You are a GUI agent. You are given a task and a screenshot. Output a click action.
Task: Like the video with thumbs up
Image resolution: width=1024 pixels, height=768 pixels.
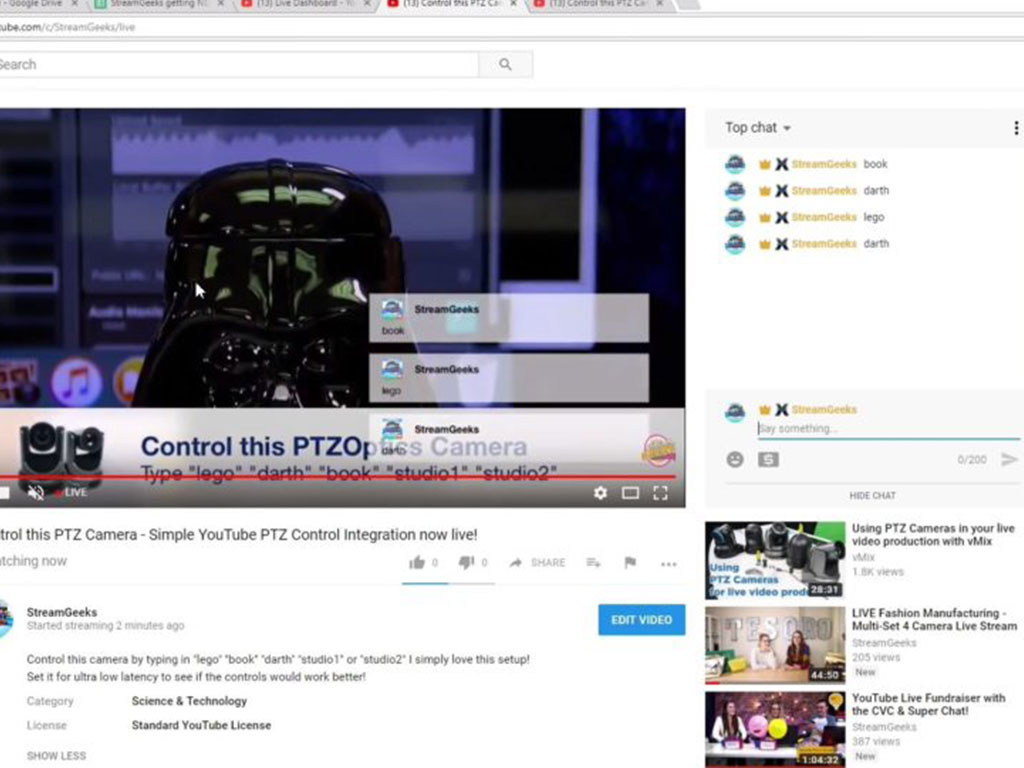(x=417, y=562)
